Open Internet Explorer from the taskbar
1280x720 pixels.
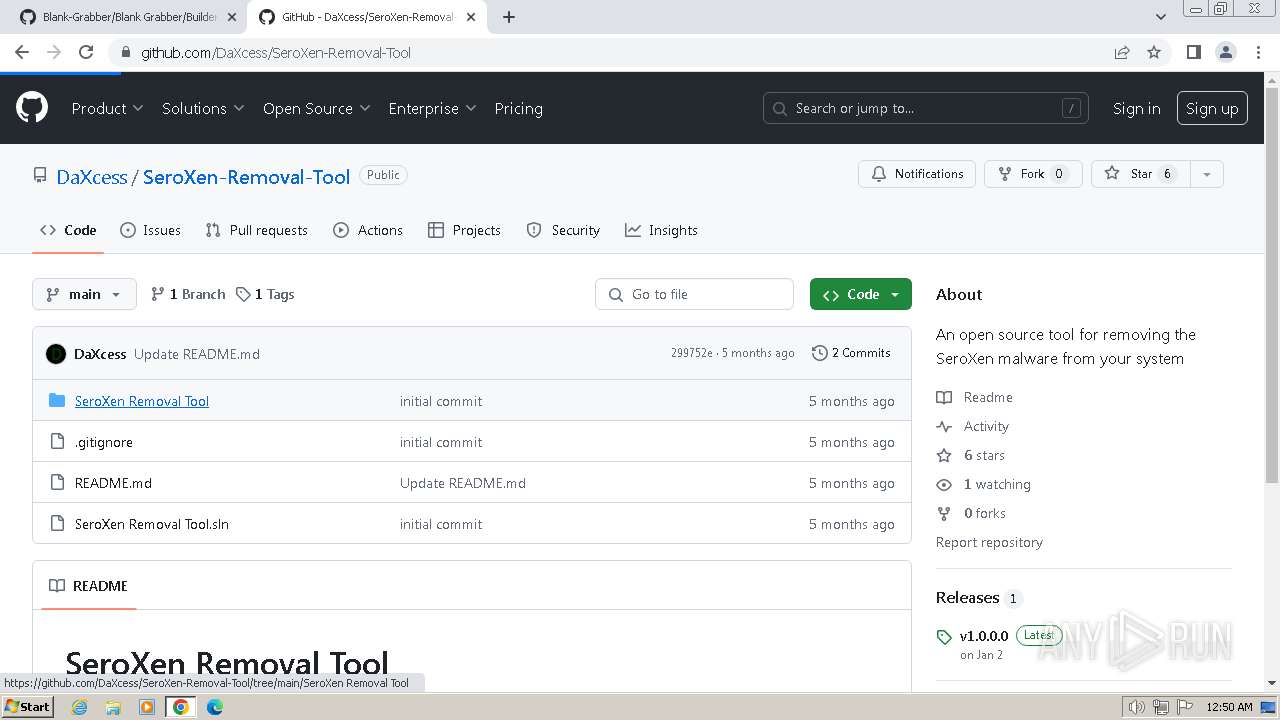[79, 707]
